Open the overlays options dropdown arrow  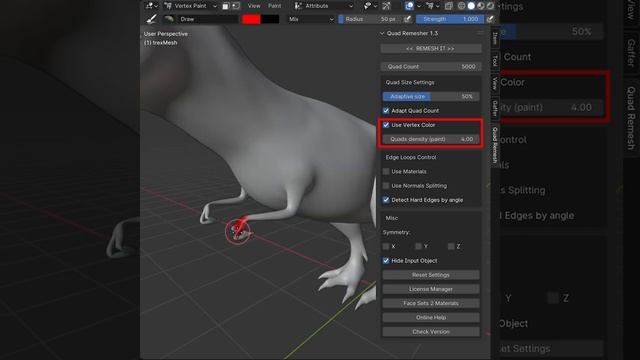(419, 6)
